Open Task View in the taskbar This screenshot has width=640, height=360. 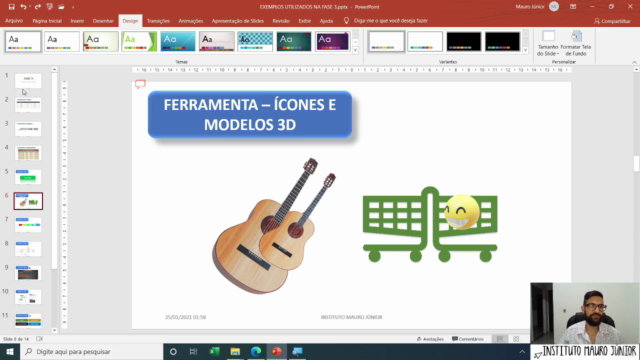pos(193,351)
